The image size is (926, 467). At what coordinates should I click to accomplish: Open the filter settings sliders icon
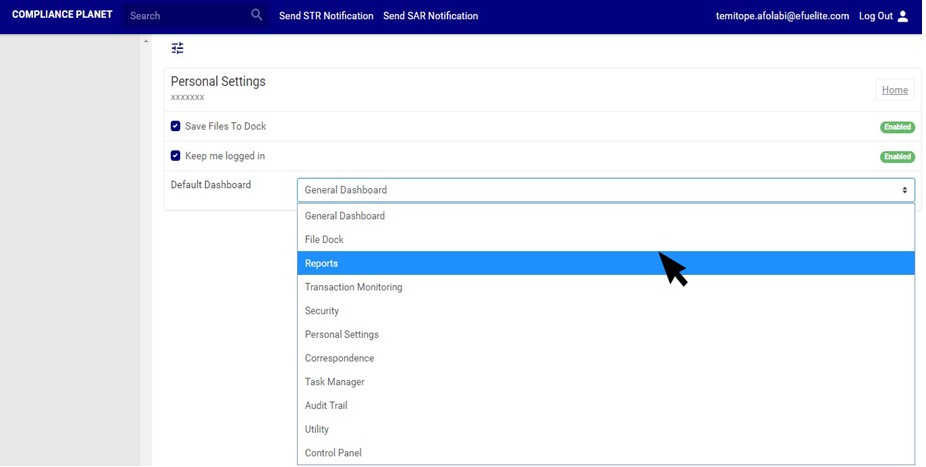tap(178, 48)
